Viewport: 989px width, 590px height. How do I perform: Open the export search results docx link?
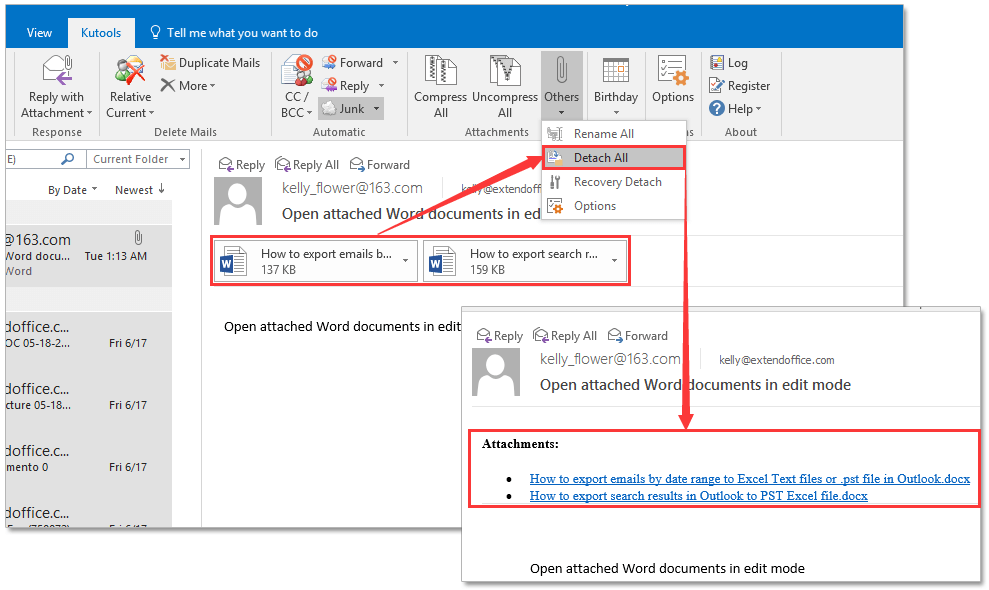[698, 496]
